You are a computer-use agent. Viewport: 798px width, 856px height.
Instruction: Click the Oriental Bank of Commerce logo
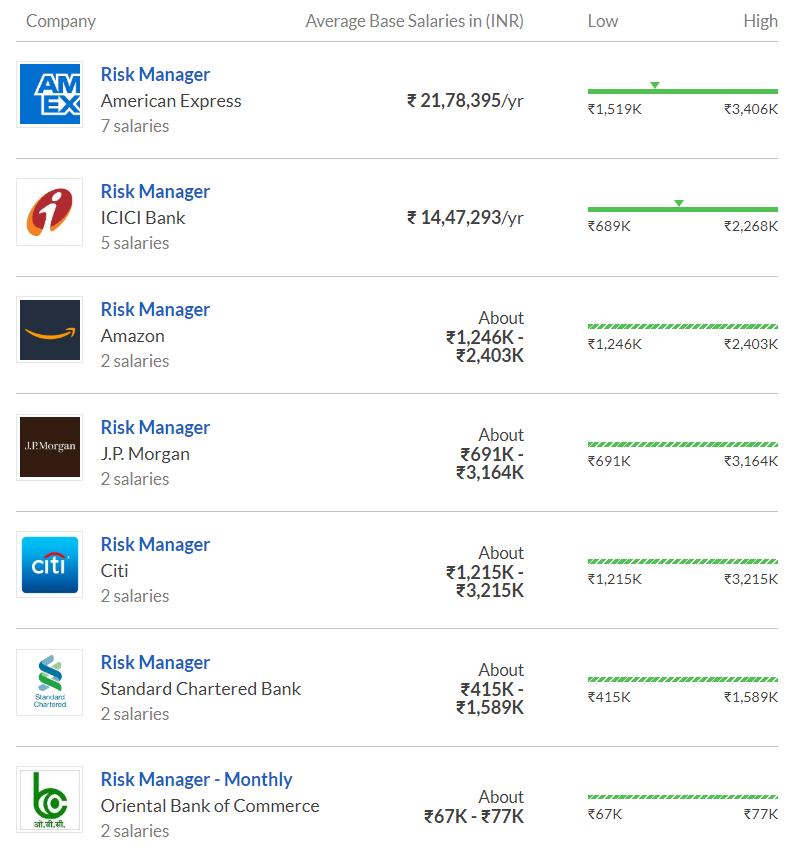(50, 800)
